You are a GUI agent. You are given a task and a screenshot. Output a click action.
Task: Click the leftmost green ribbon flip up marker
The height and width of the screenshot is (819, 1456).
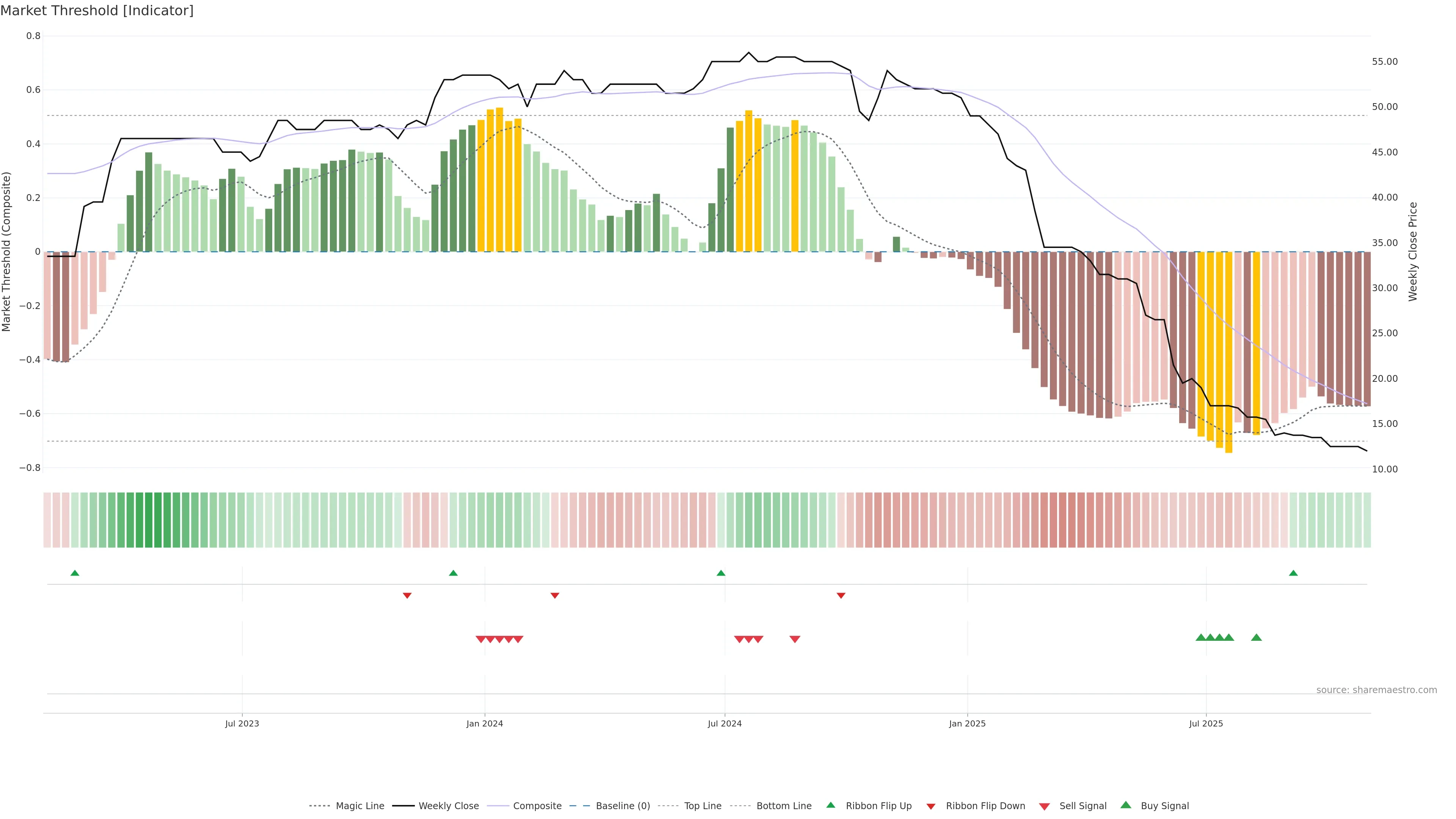pyautogui.click(x=75, y=573)
